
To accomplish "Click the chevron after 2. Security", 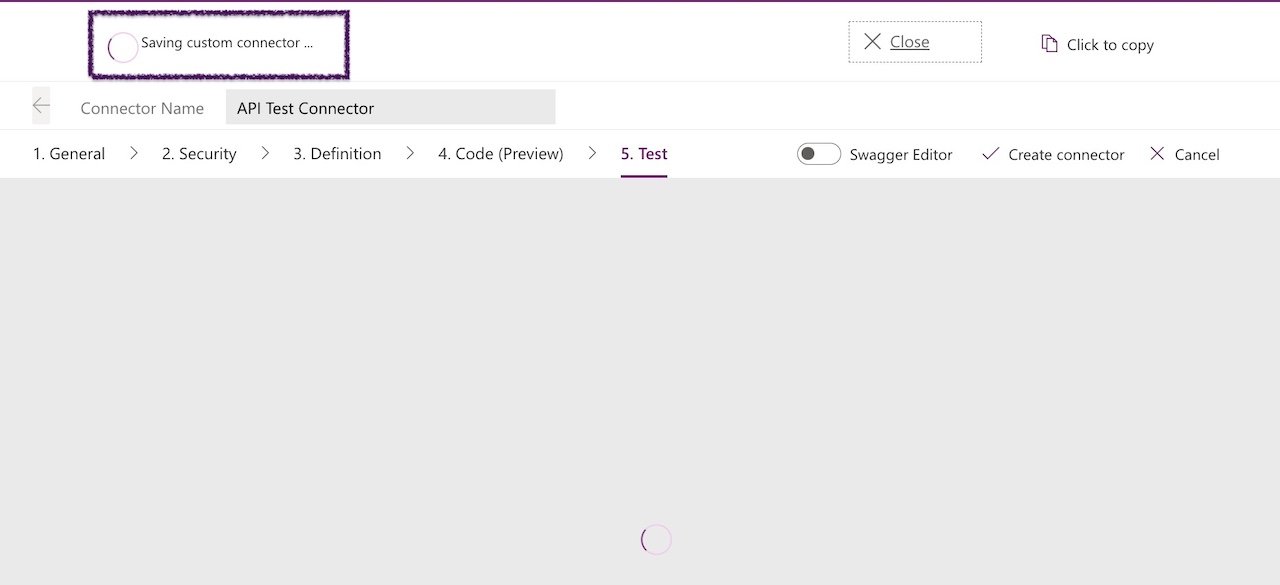I will tap(265, 153).
